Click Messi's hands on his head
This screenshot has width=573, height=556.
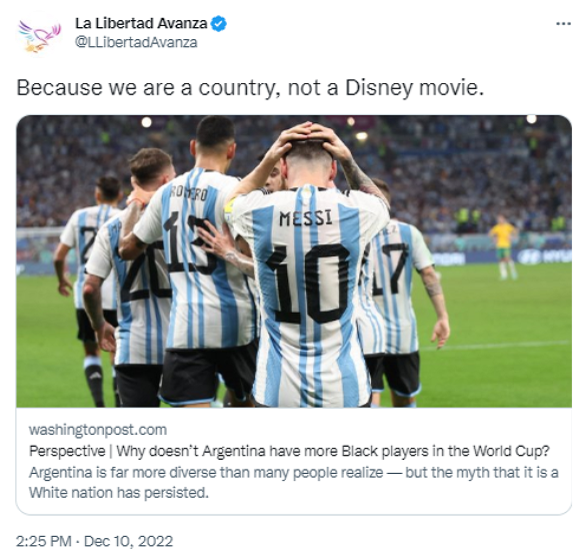310,138
